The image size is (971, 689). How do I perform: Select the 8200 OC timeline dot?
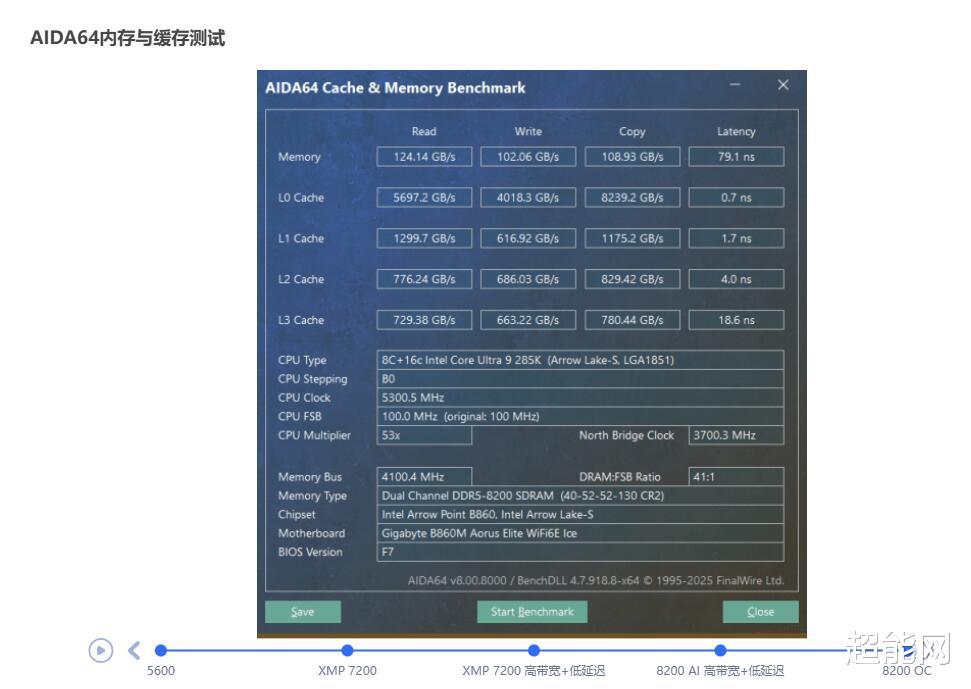point(907,651)
